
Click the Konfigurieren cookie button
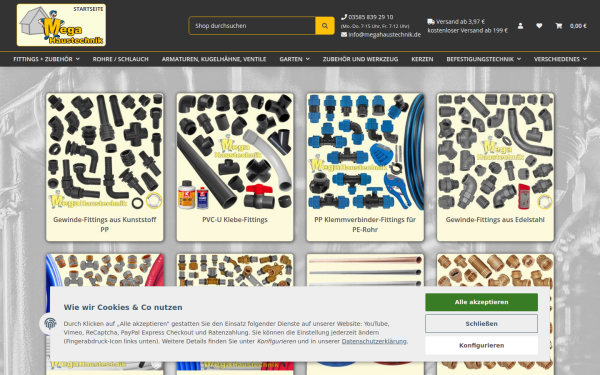(481, 345)
